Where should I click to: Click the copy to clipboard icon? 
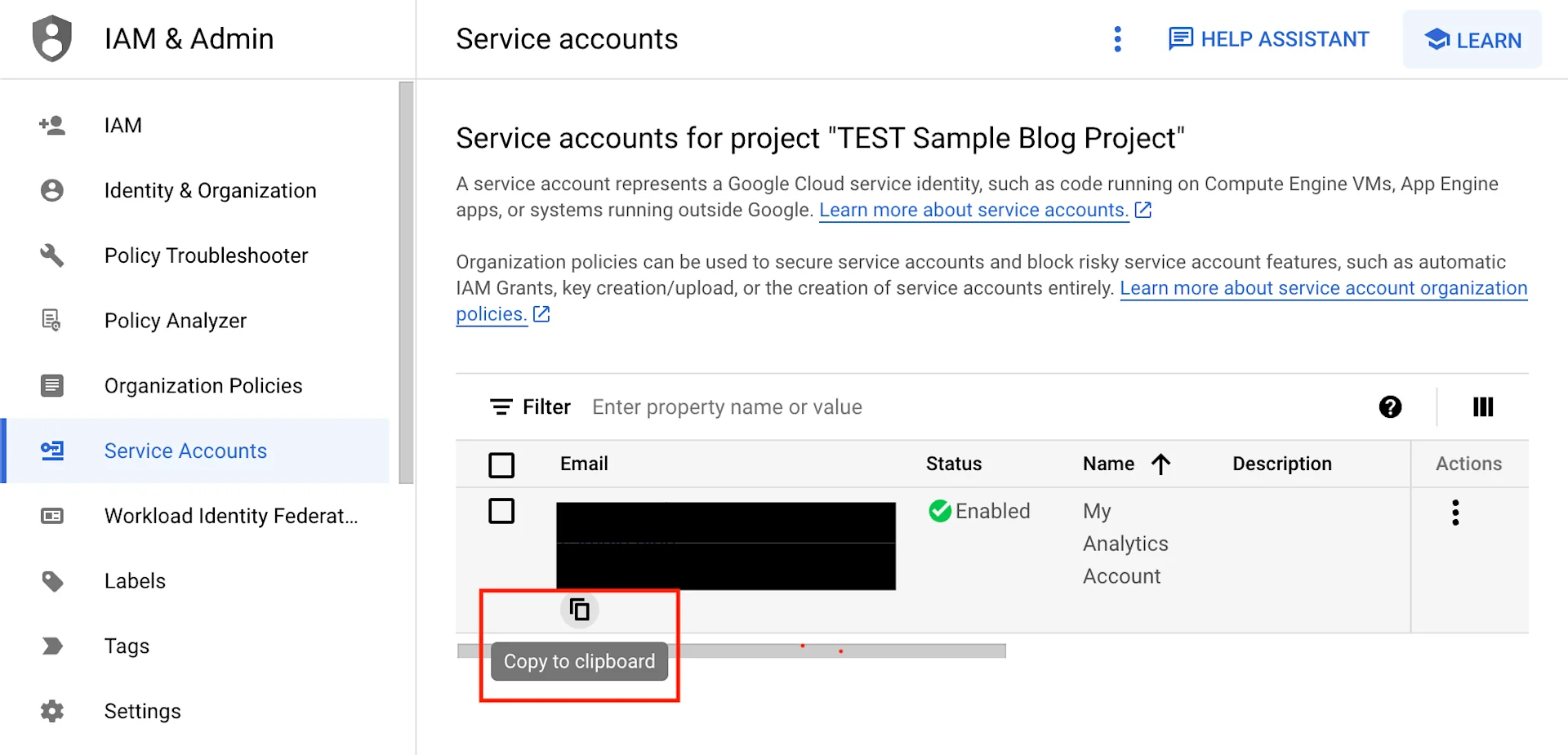tap(579, 610)
